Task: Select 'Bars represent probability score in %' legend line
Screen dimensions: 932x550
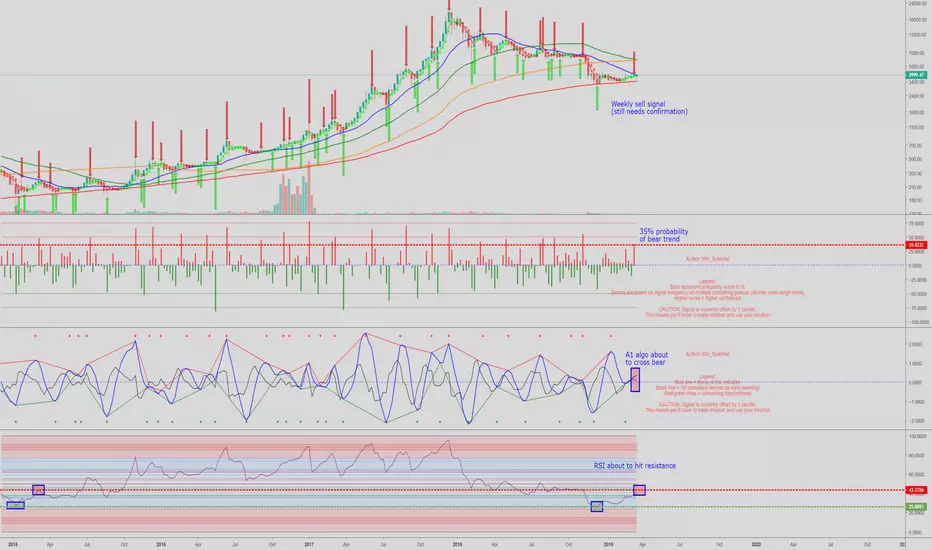Action: coord(707,287)
